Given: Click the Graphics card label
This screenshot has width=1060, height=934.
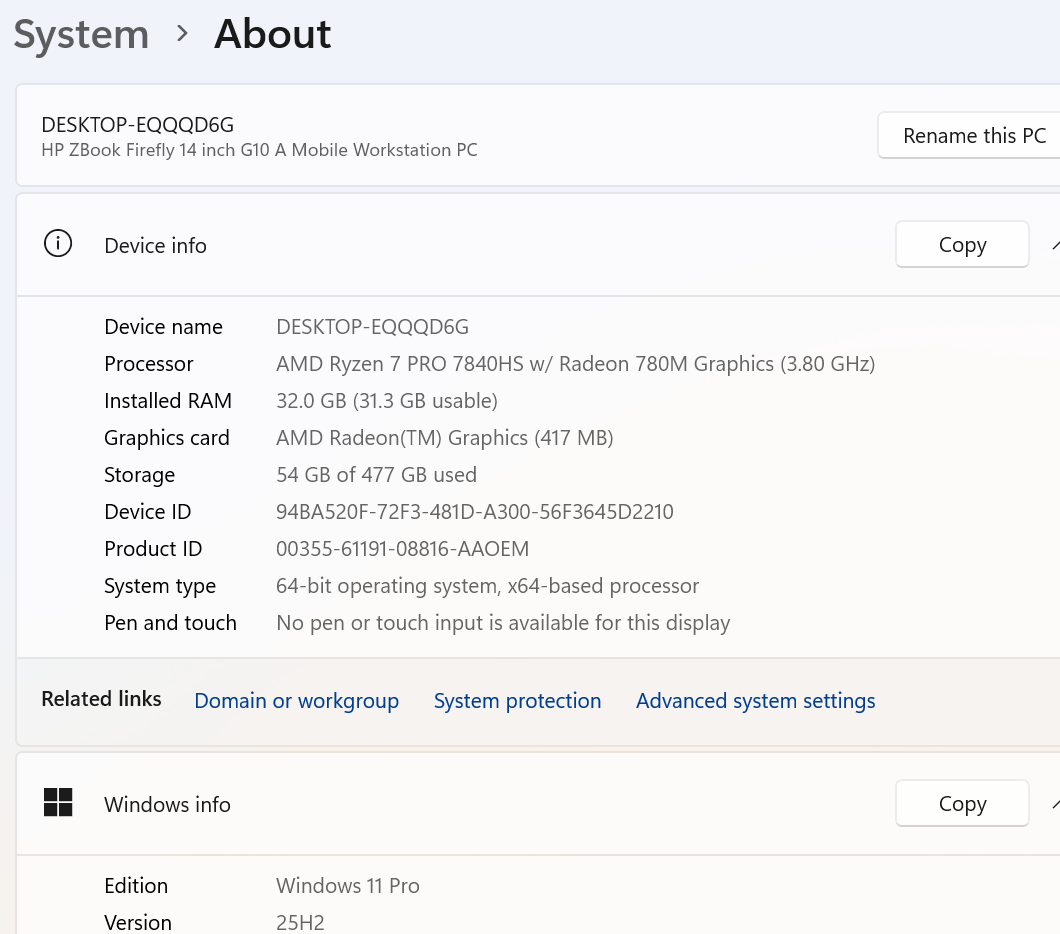Looking at the screenshot, I should pyautogui.click(x=166, y=438).
